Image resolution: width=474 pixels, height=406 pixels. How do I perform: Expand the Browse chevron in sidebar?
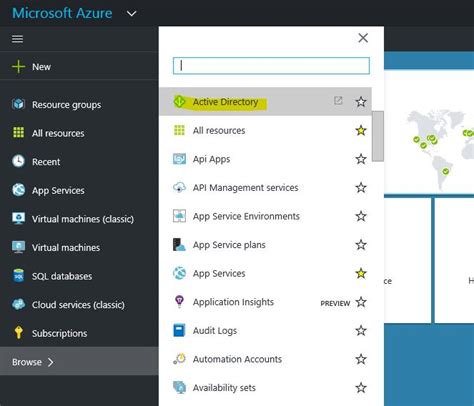click(x=50, y=362)
